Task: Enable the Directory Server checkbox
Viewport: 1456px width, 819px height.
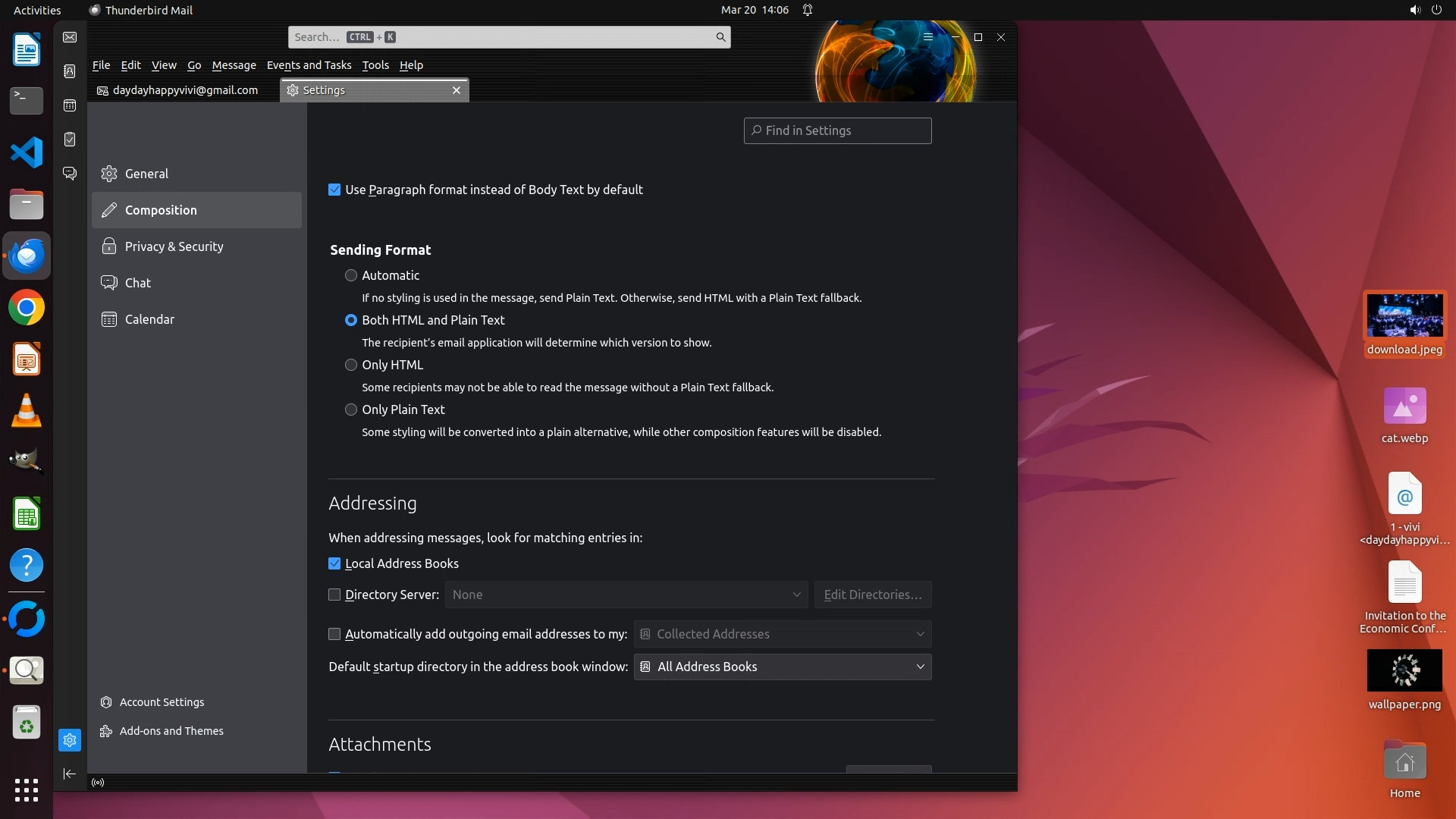Action: [x=334, y=595]
